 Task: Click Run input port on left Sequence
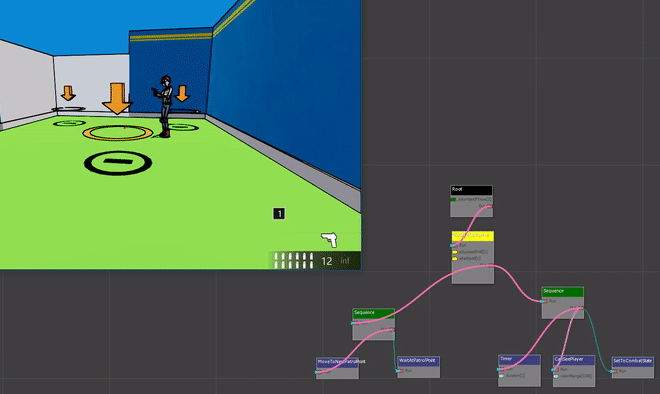click(355, 323)
